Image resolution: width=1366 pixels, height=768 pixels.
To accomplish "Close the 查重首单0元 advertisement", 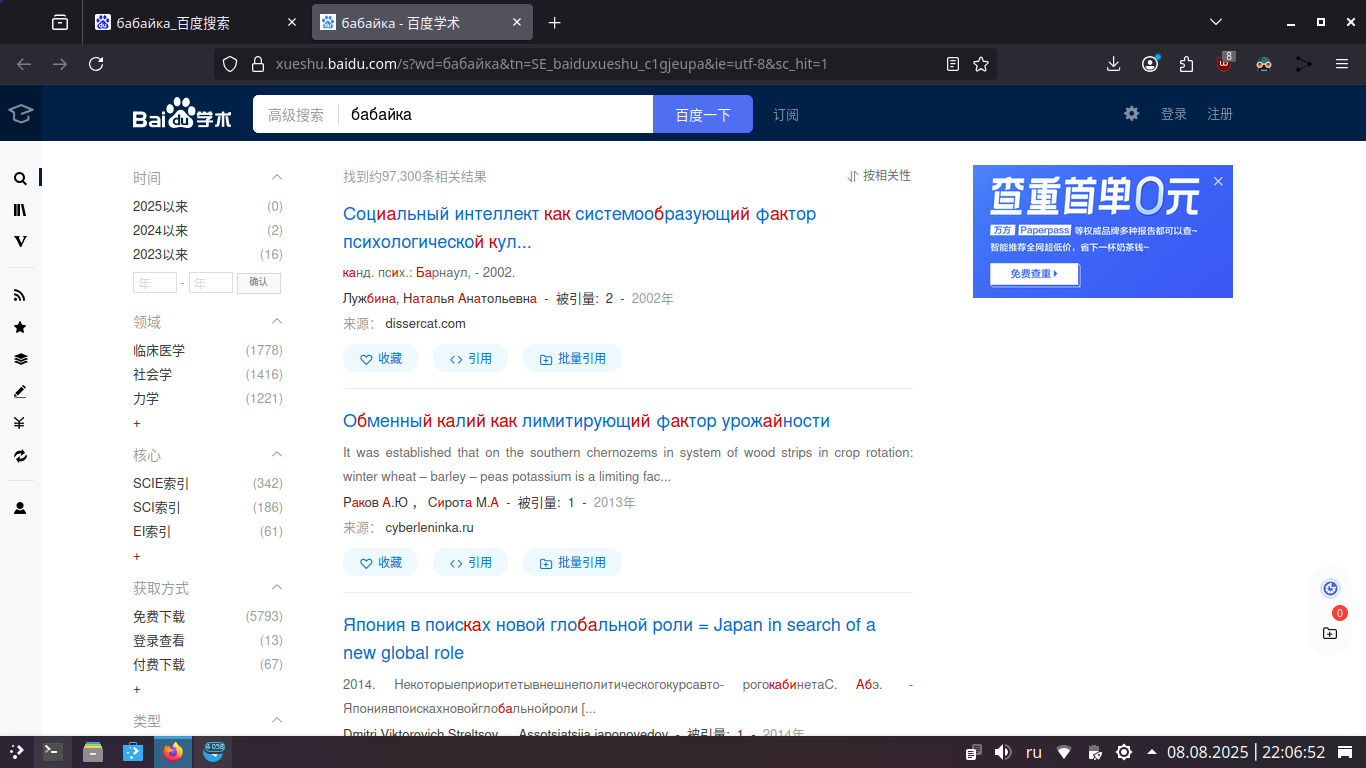I will 1218,181.
